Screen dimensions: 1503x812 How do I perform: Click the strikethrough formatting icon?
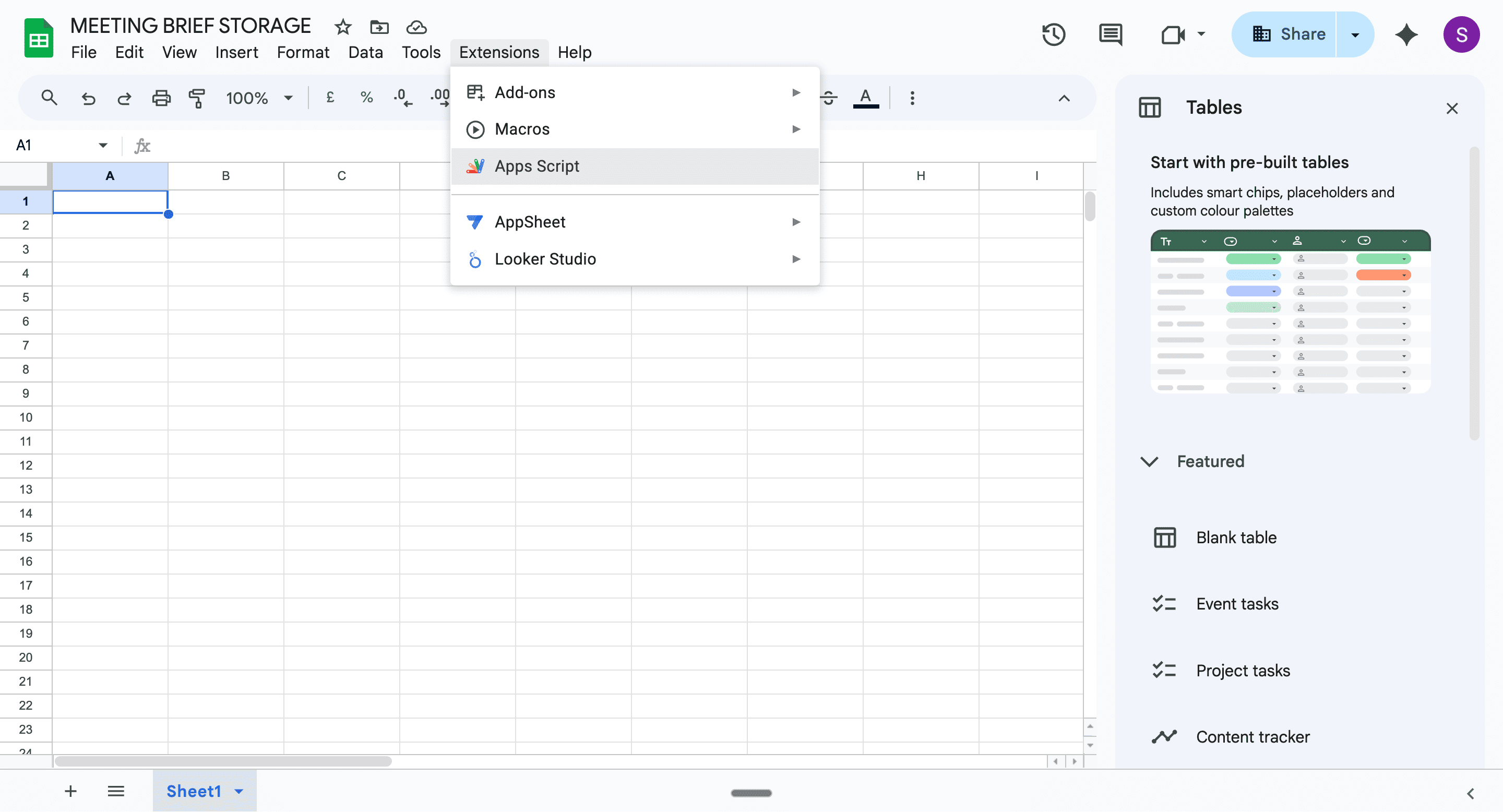(x=829, y=98)
